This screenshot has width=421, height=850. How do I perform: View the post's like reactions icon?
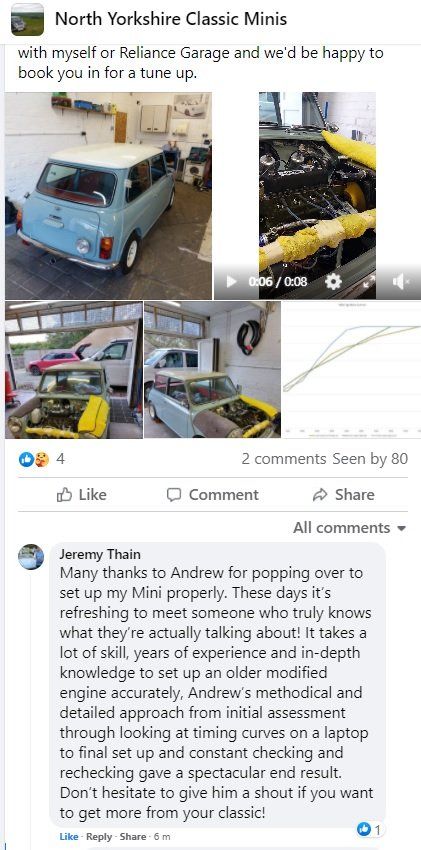pyautogui.click(x=26, y=459)
